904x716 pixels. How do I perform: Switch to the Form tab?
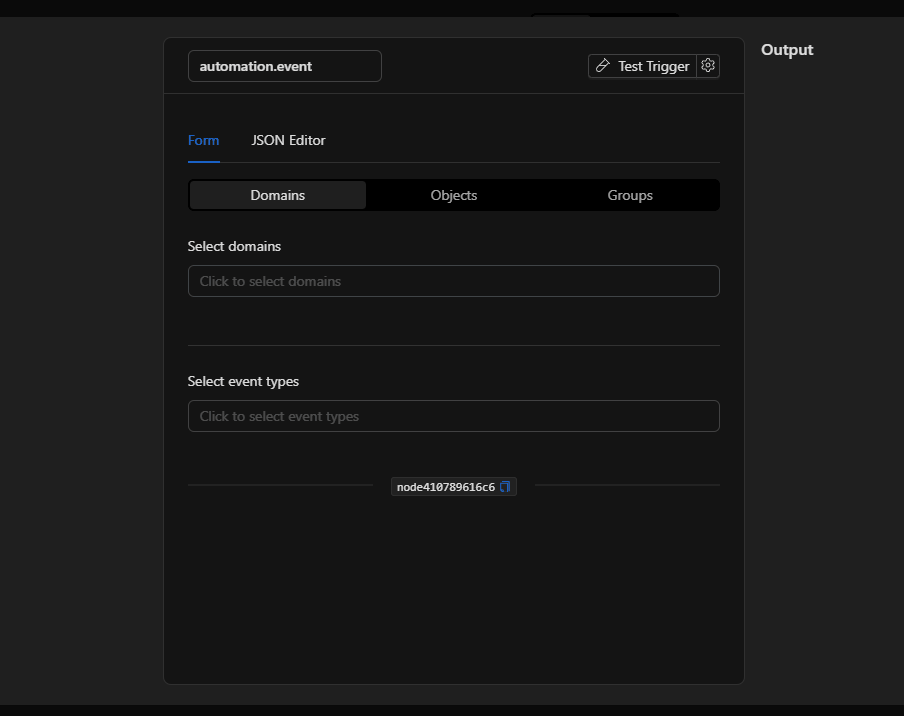(203, 140)
